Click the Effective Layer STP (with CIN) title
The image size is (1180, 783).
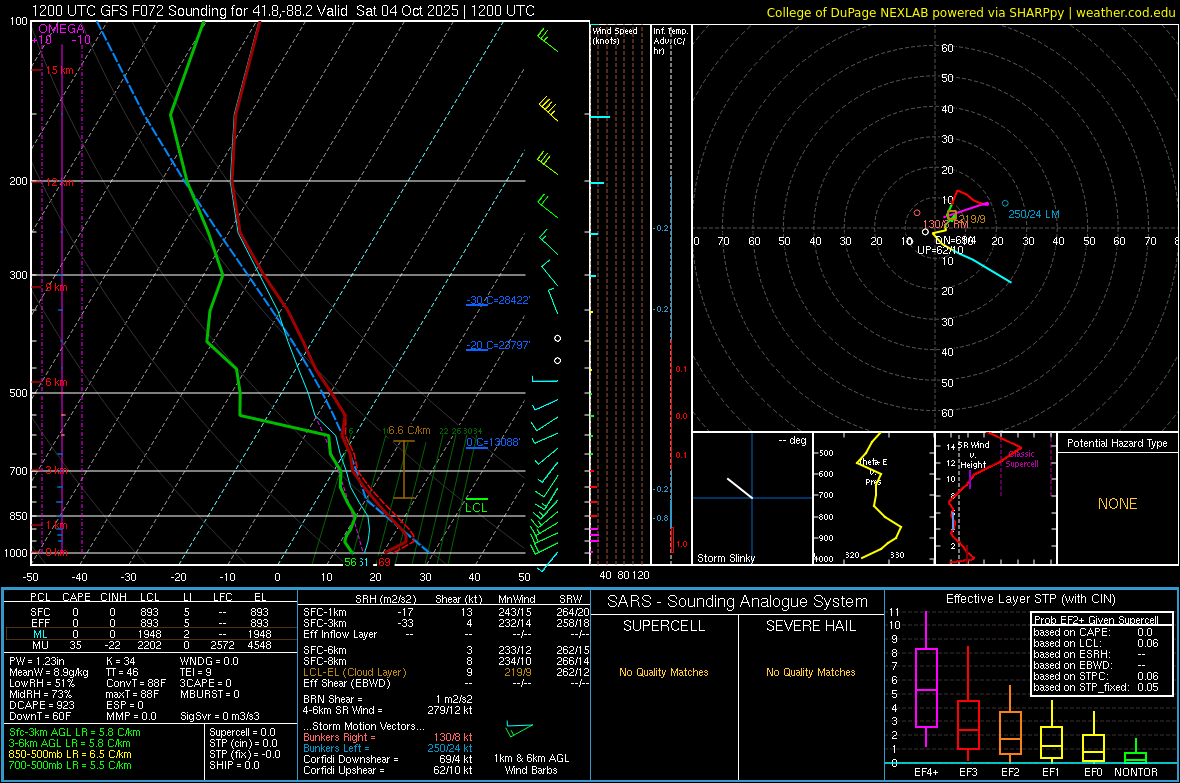click(1031, 599)
